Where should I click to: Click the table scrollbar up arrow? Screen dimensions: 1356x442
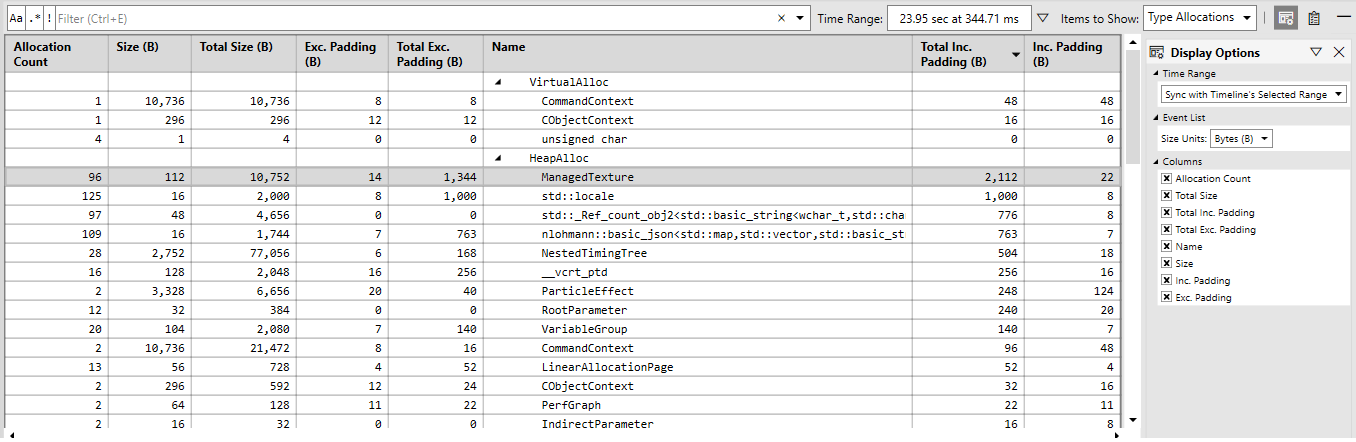pyautogui.click(x=1132, y=43)
